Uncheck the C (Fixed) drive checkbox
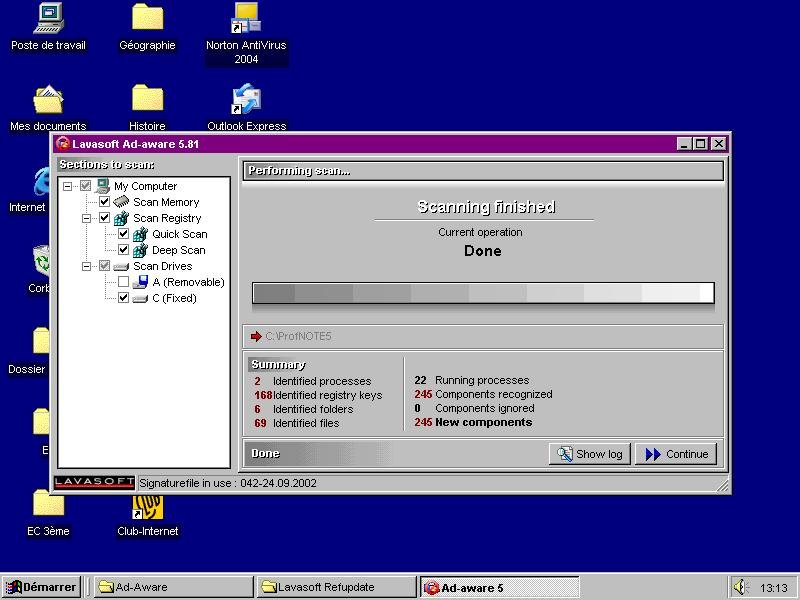Image resolution: width=800 pixels, height=600 pixels. (x=123, y=298)
